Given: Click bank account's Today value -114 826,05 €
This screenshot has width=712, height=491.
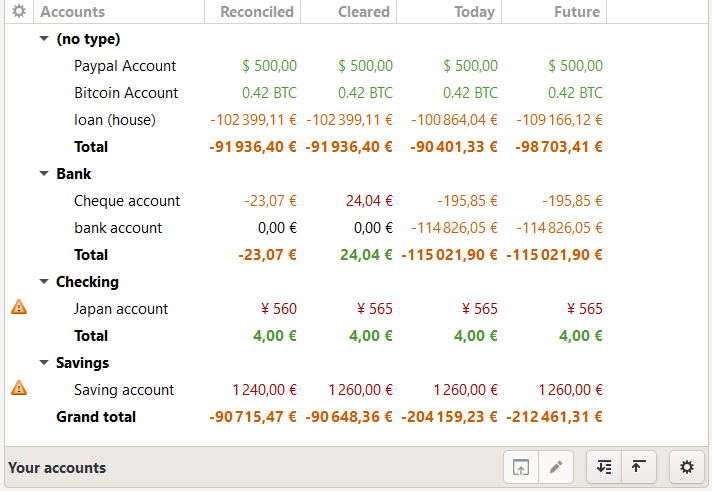Looking at the screenshot, I should click(454, 228).
